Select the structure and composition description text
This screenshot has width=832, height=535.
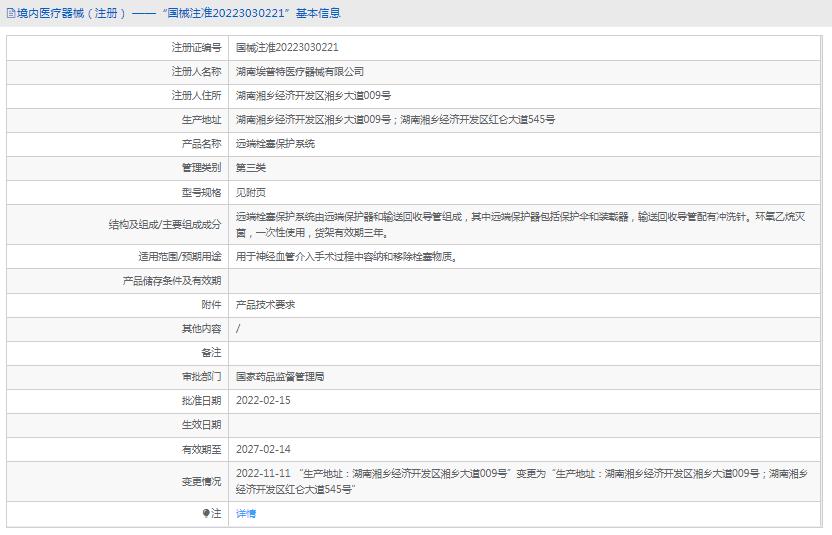[x=521, y=225]
